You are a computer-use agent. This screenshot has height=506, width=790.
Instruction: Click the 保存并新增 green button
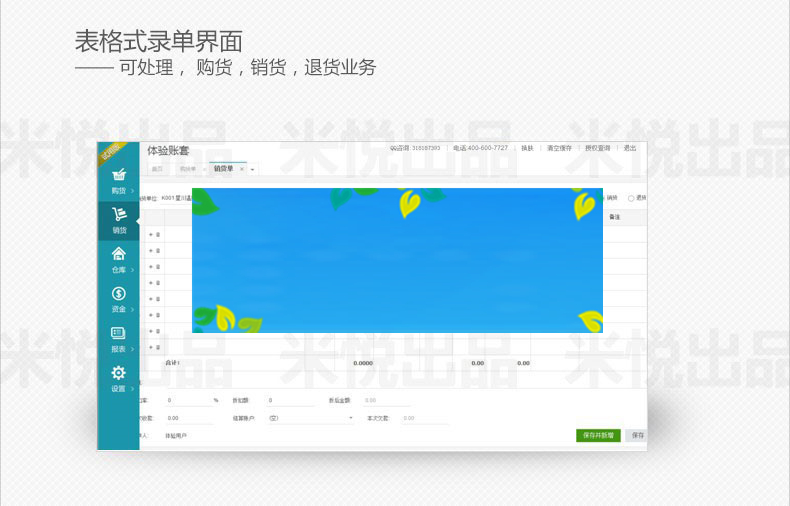point(598,436)
